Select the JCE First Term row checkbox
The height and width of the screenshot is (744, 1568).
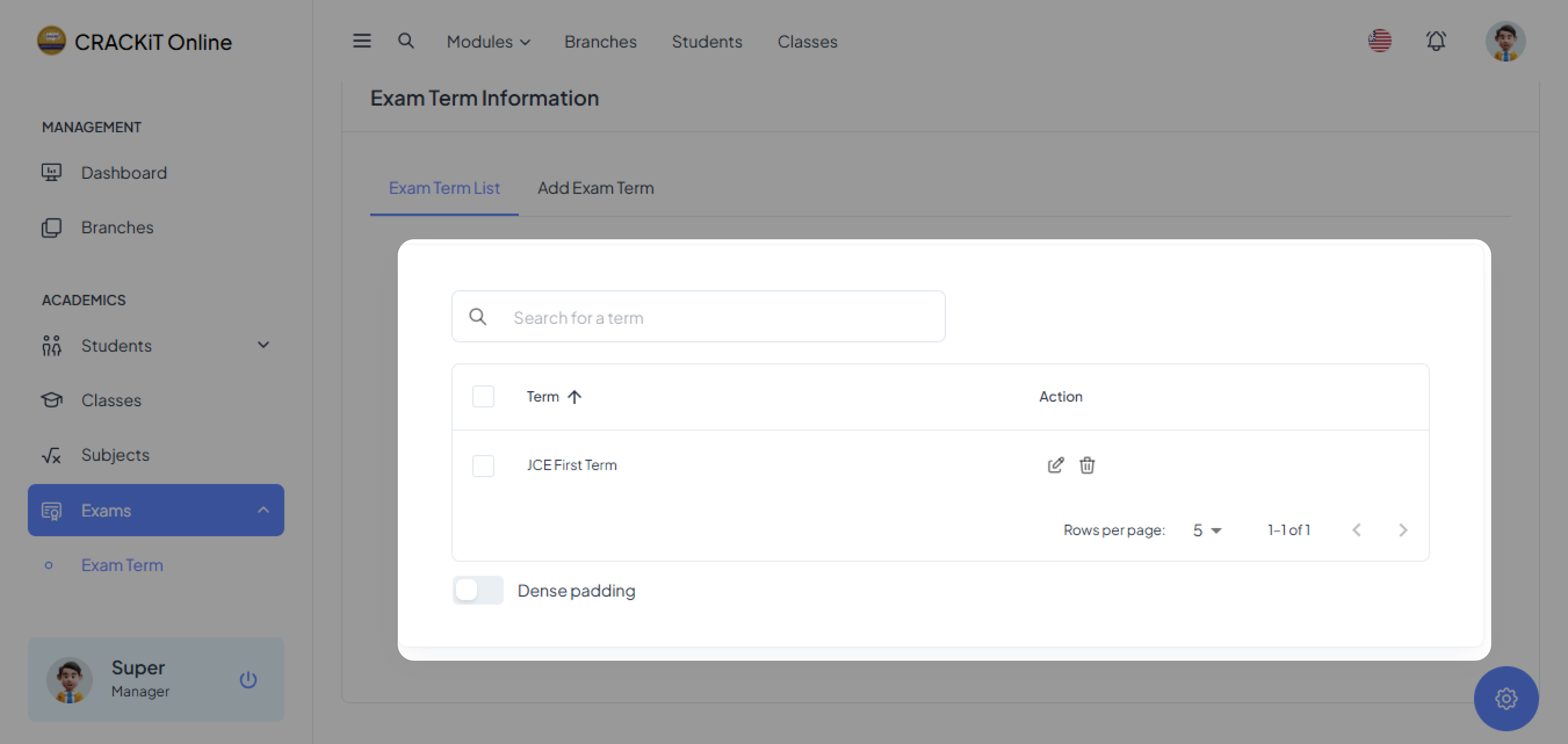tap(483, 466)
